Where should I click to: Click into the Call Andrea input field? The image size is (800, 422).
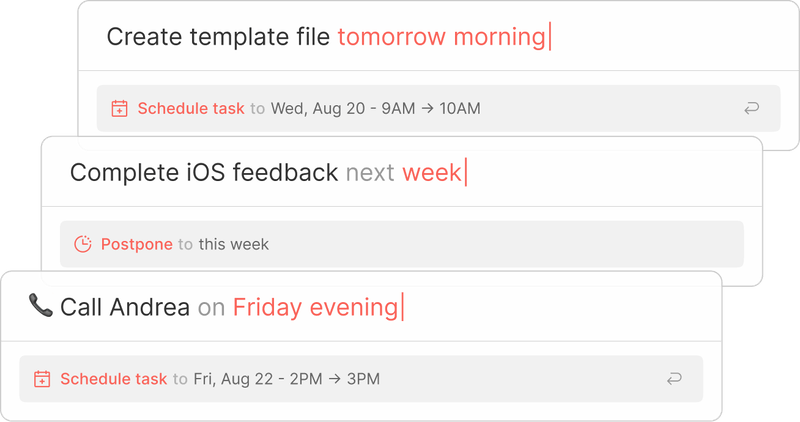coord(361,307)
